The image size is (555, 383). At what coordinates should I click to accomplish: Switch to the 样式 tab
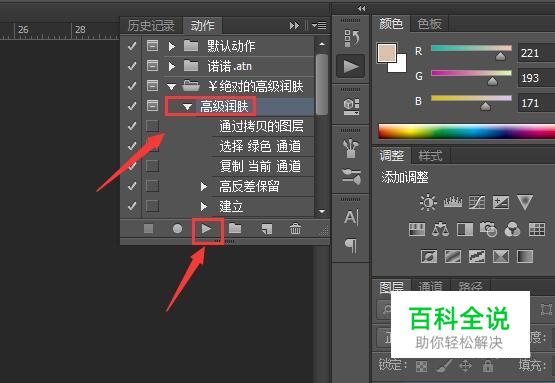point(430,156)
